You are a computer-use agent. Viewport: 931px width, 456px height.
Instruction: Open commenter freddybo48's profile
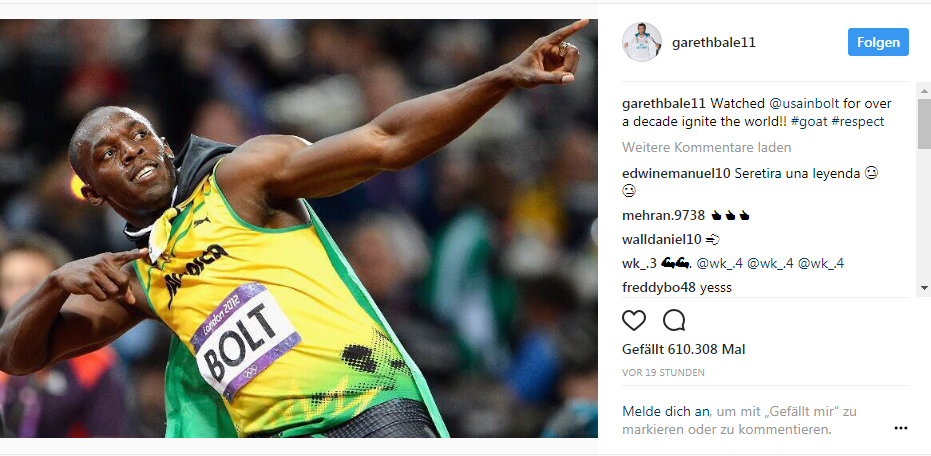pos(659,288)
